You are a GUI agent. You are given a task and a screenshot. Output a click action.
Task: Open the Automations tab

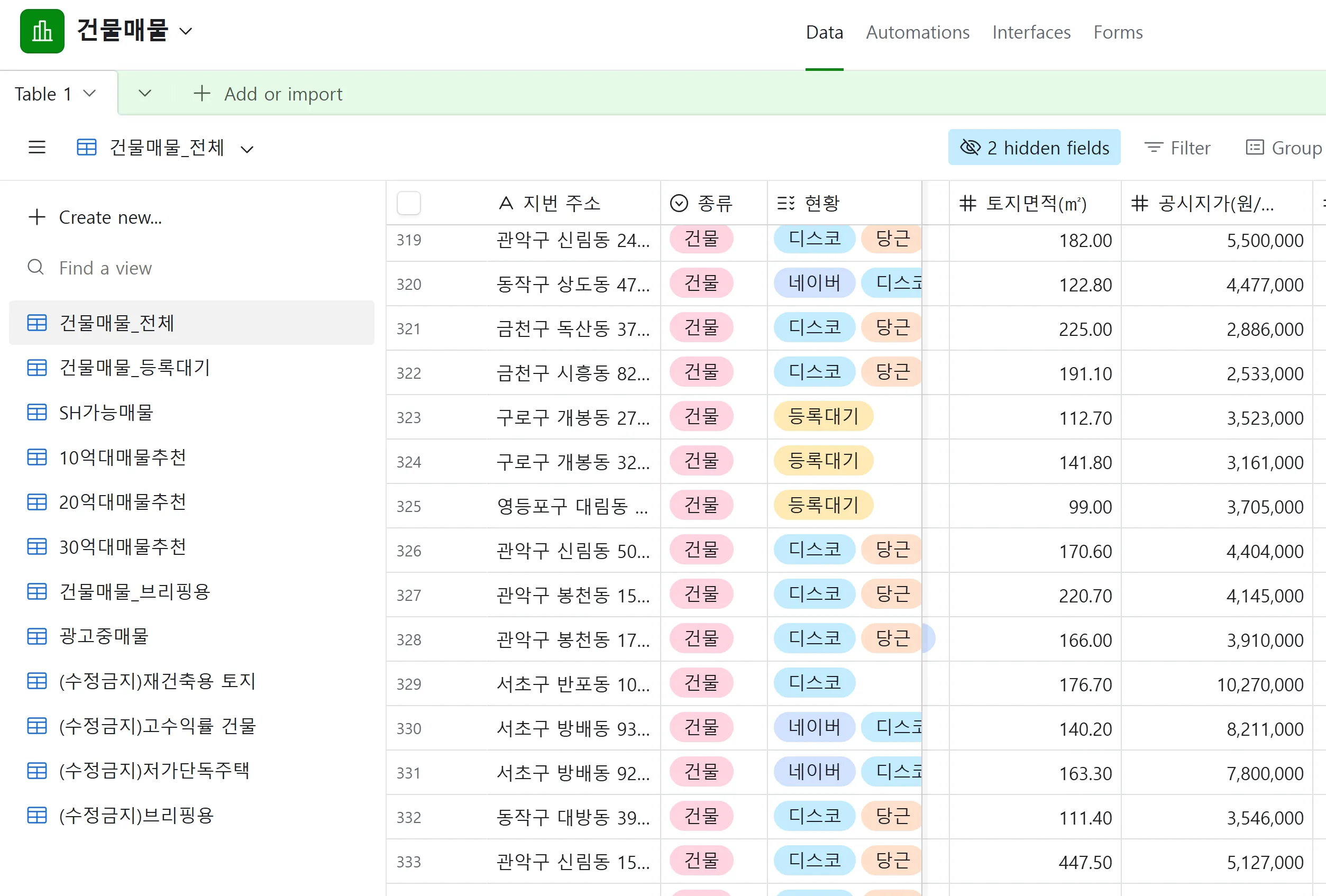click(x=918, y=33)
